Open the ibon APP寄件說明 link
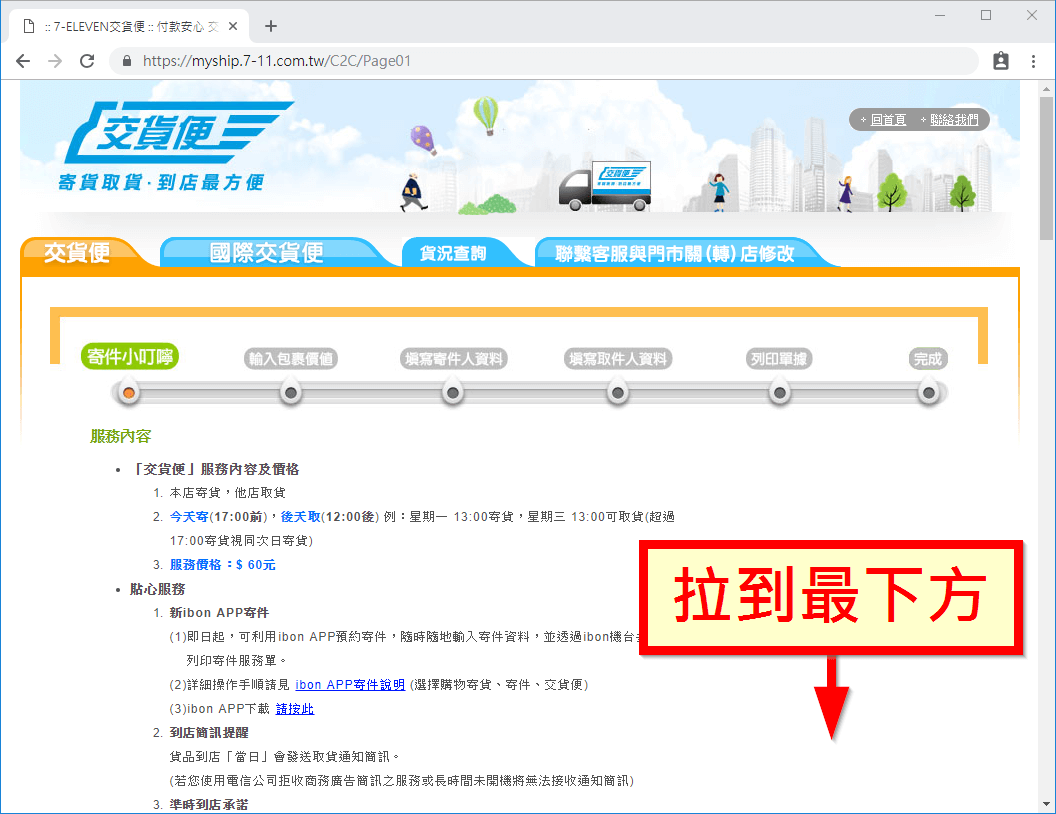 349,684
